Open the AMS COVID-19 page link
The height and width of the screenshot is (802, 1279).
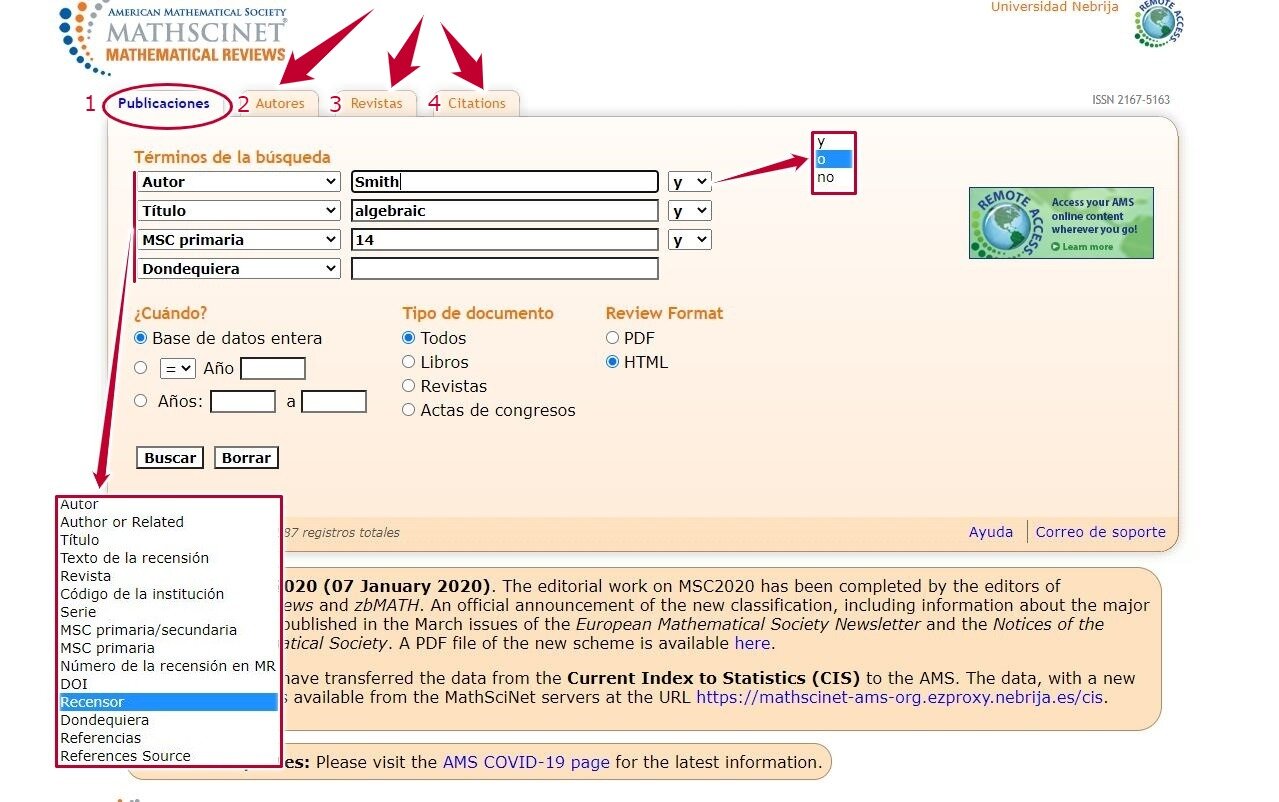pos(526,762)
